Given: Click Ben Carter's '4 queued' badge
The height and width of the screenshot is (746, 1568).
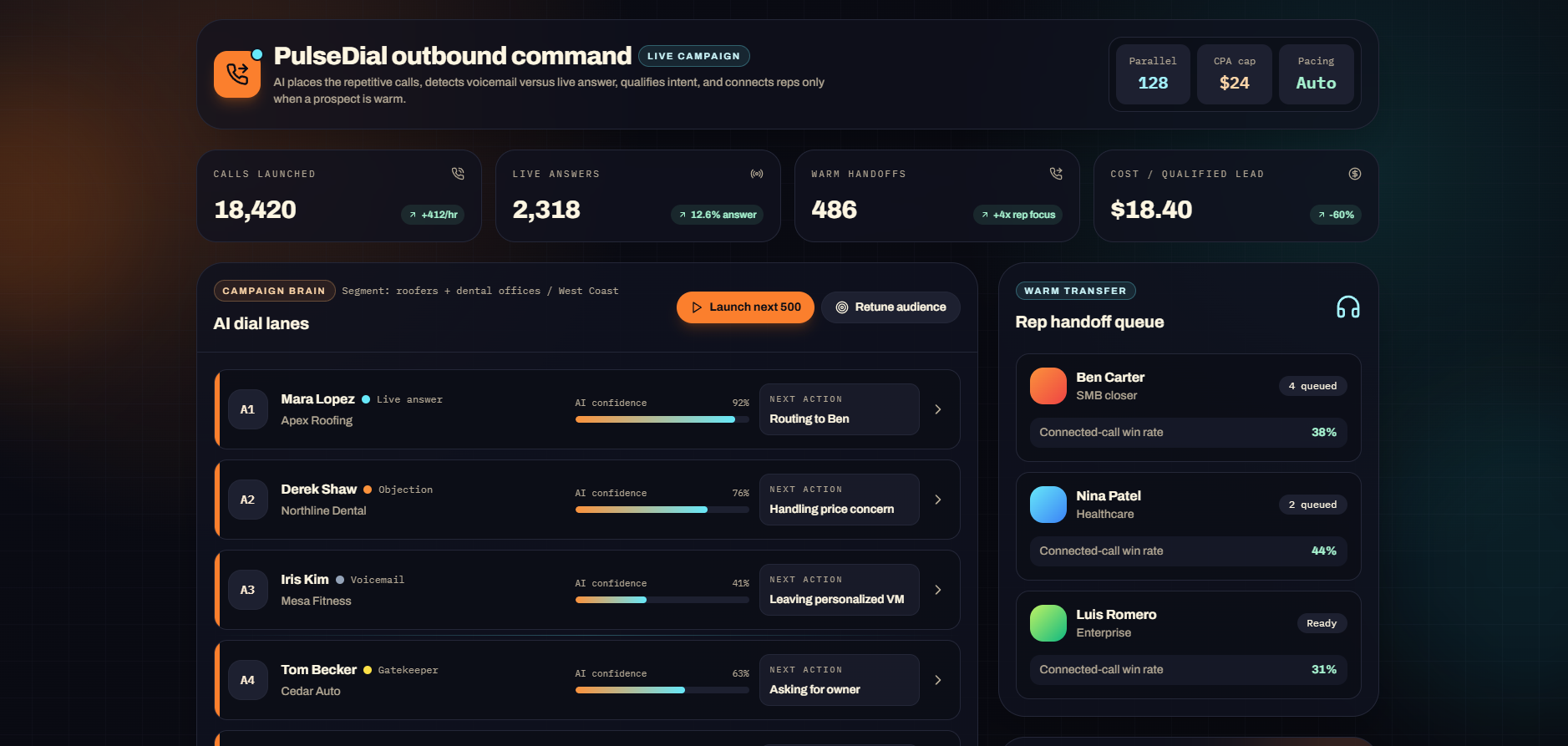Looking at the screenshot, I should coord(1312,386).
